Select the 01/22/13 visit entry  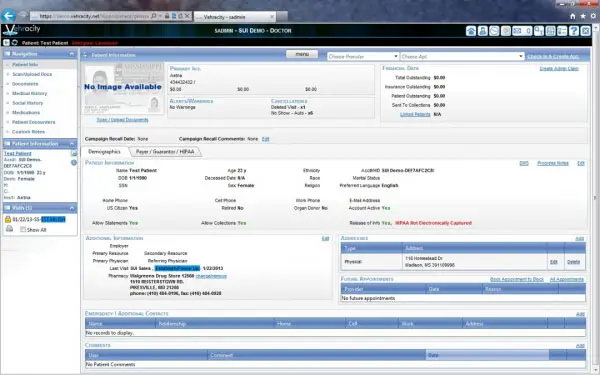pyautogui.click(x=39, y=219)
